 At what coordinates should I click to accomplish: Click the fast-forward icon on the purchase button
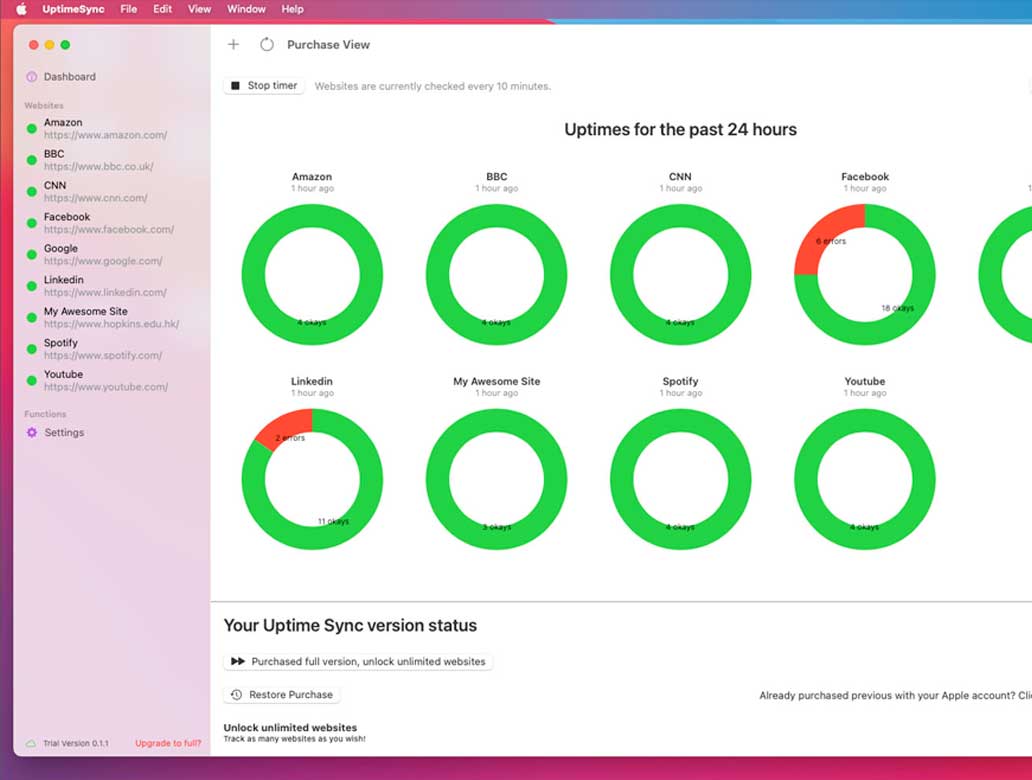[x=238, y=661]
